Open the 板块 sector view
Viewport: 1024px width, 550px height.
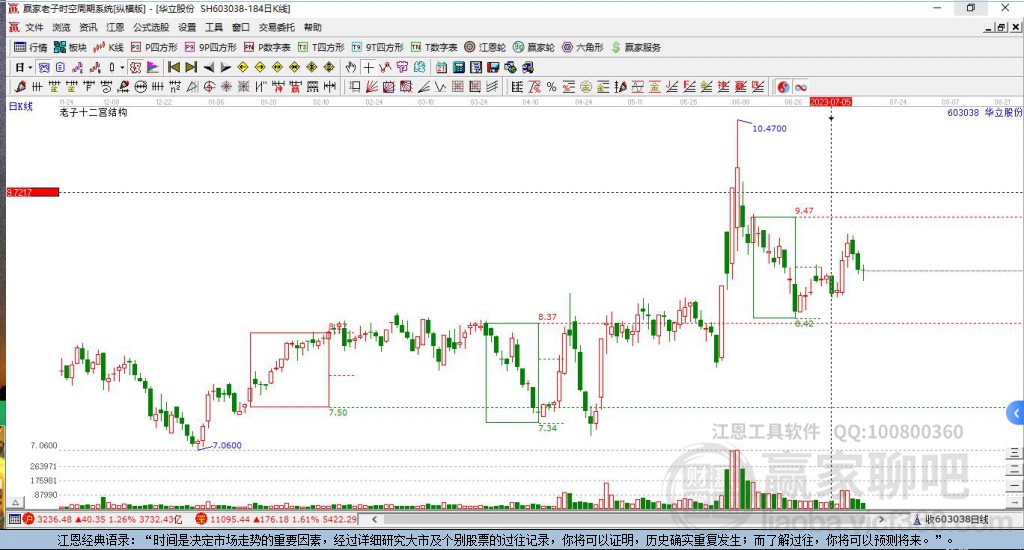(70, 47)
